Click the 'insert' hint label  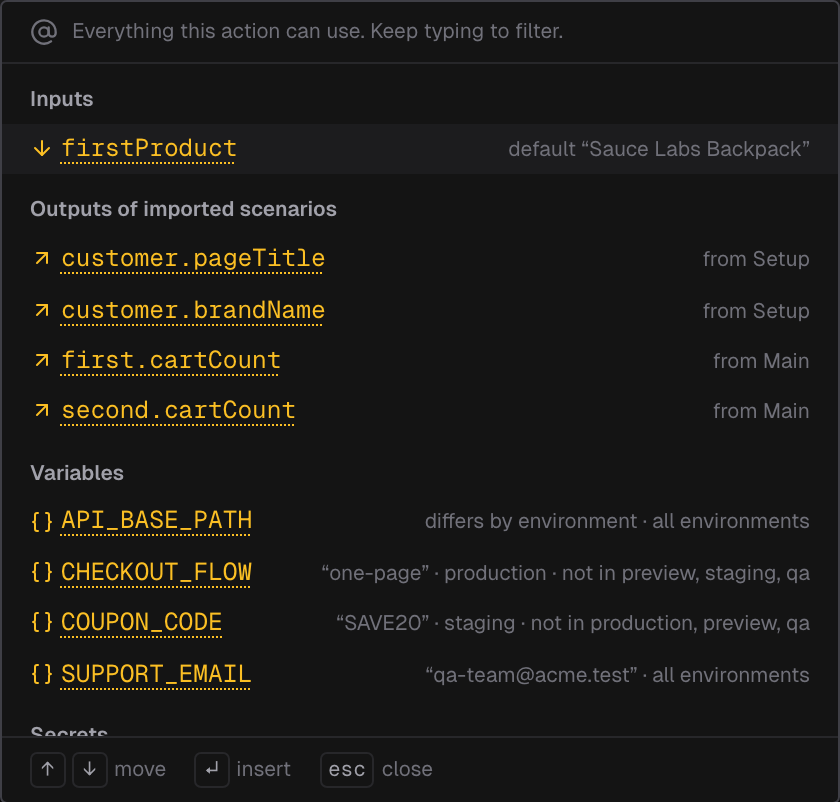[264, 769]
